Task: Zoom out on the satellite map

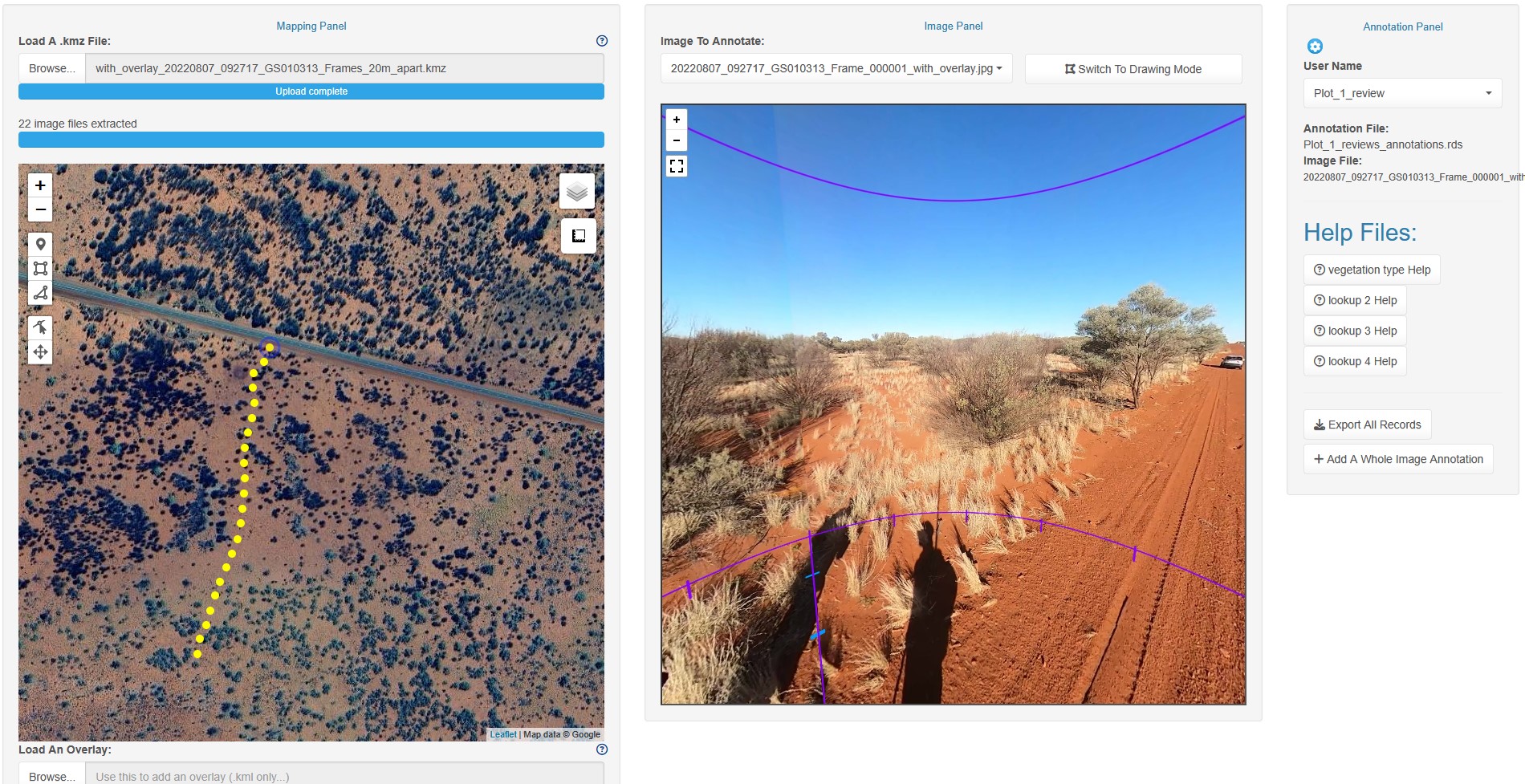Action: (40, 209)
